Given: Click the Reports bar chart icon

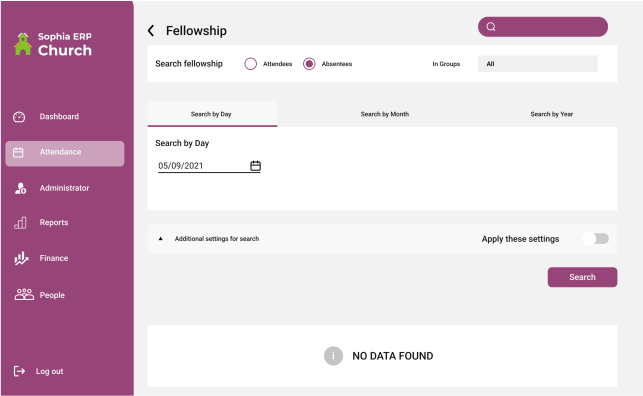Looking at the screenshot, I should coord(20,223).
